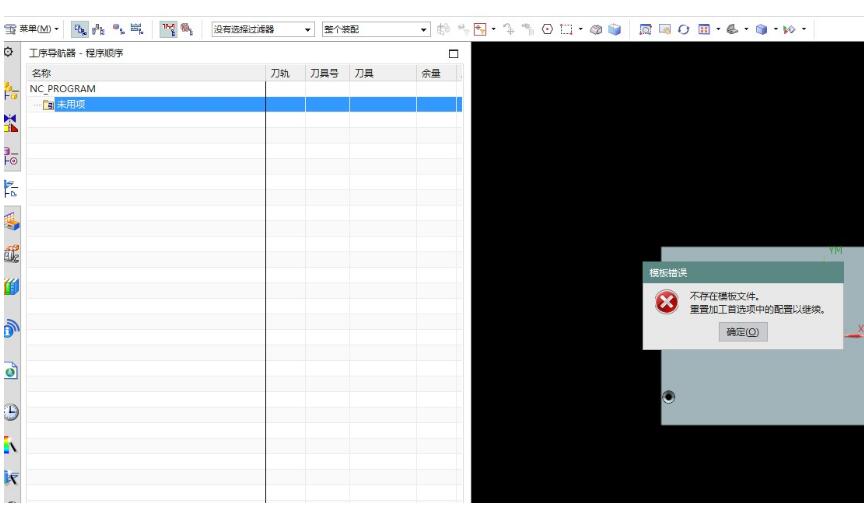
Task: Open the Reuse Library books icon
Action: [x=11, y=289]
